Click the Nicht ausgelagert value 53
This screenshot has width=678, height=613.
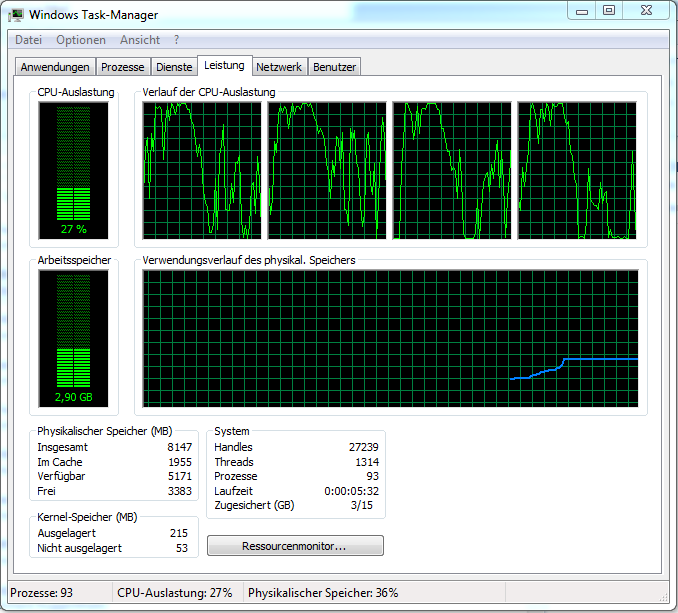point(182,548)
